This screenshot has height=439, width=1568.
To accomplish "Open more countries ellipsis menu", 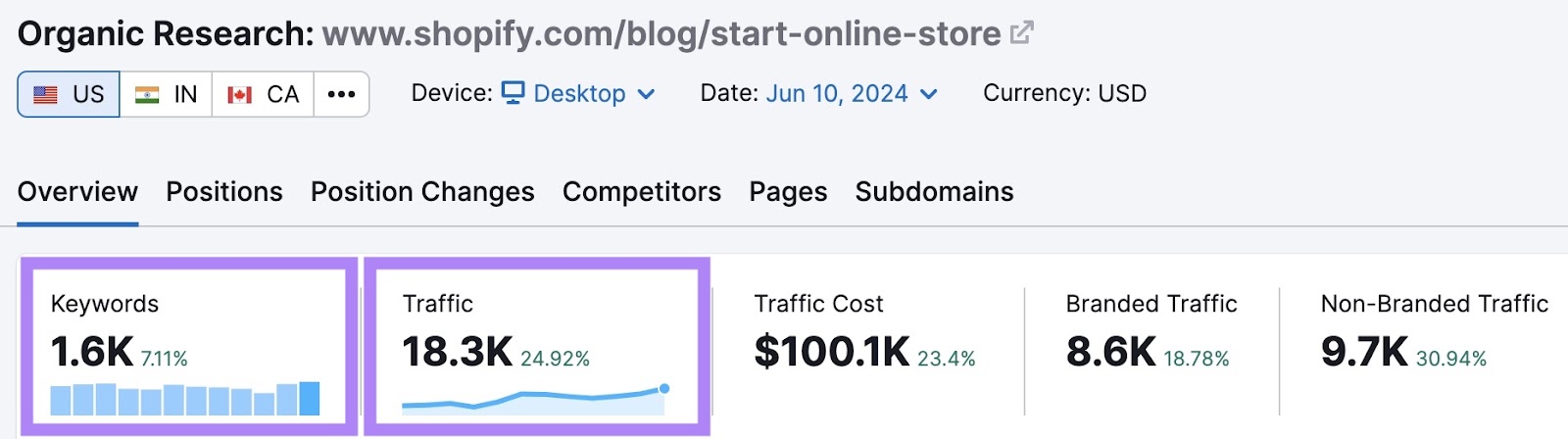I will click(x=341, y=94).
